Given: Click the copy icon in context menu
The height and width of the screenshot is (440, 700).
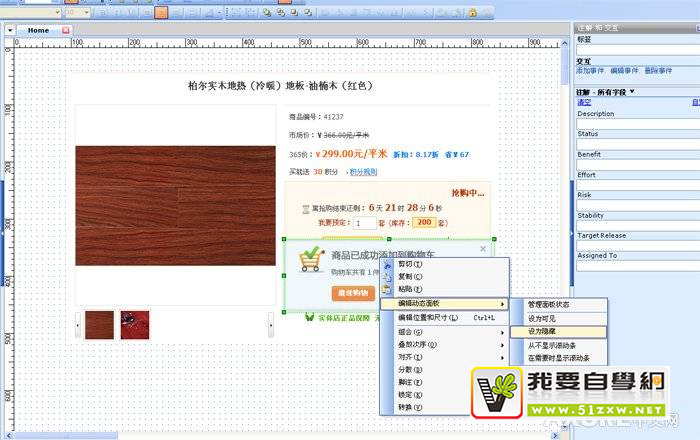Looking at the screenshot, I should [x=387, y=277].
